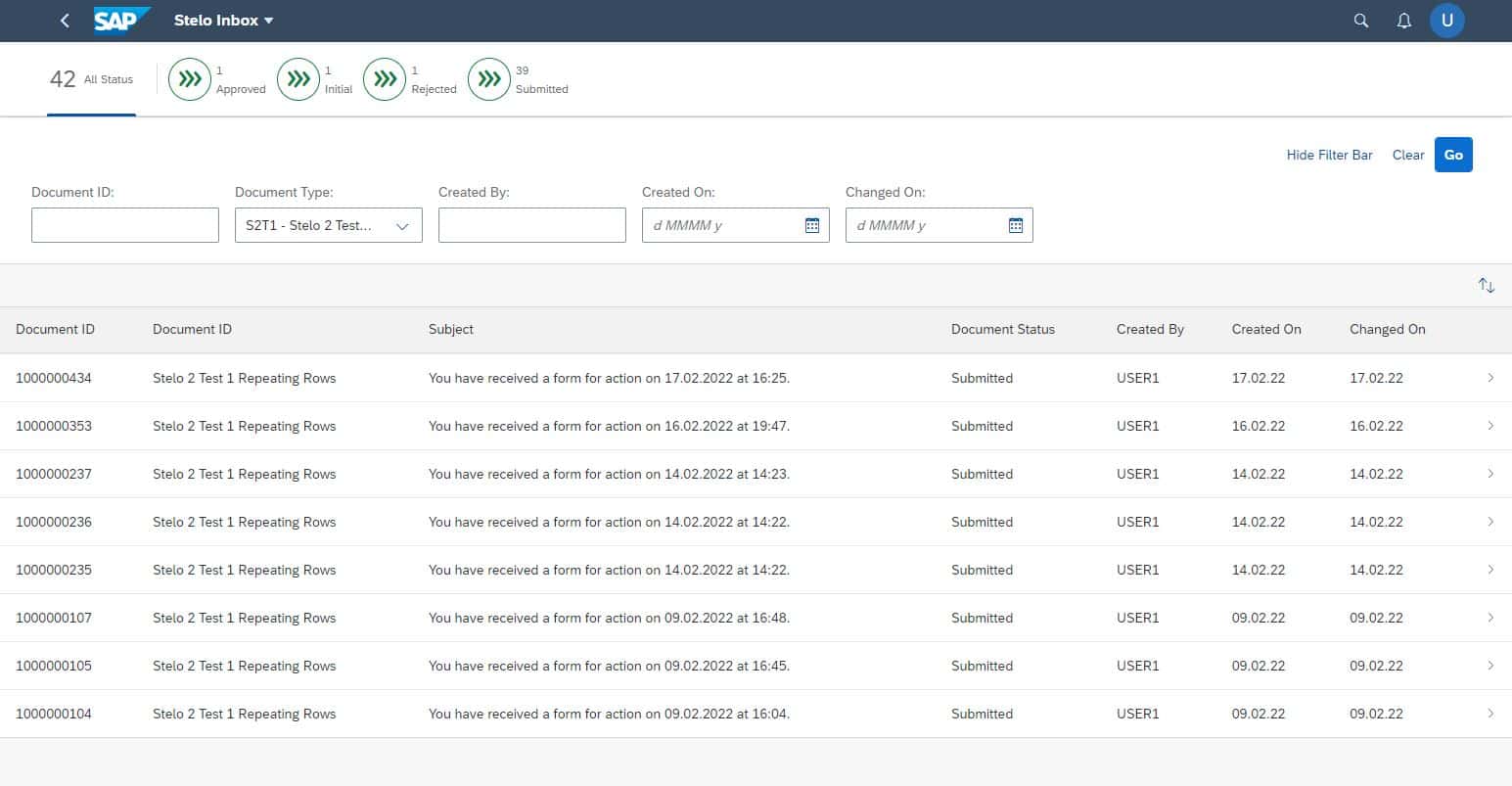Open the user avatar U menu
This screenshot has height=786, width=1512.
tap(1447, 20)
